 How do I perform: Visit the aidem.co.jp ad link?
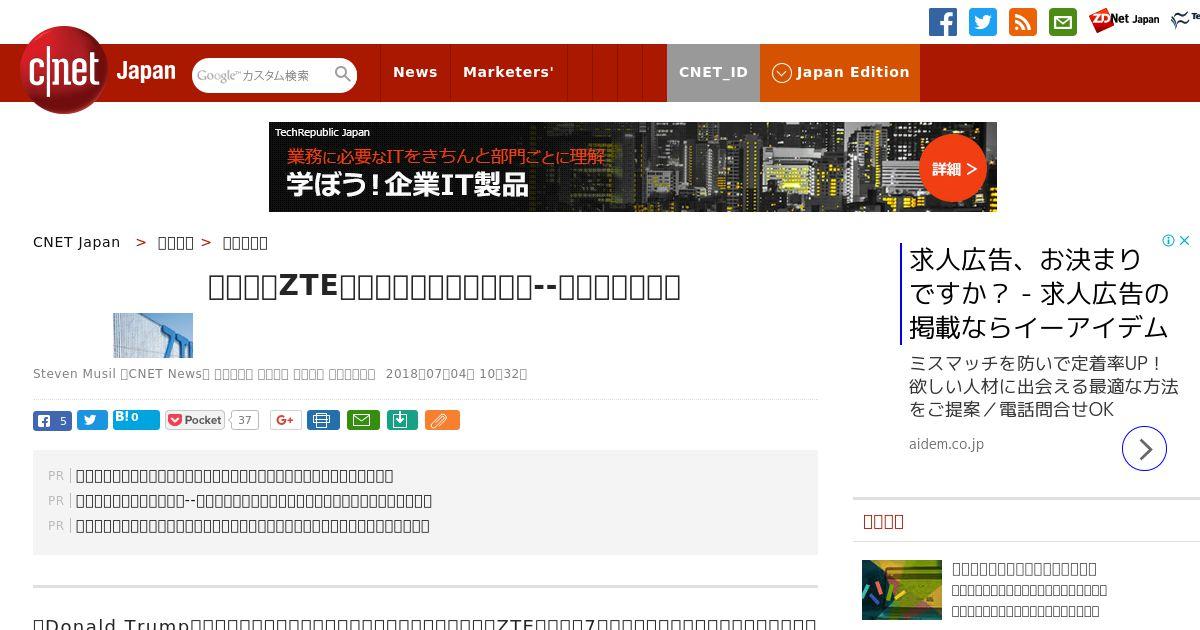(946, 444)
